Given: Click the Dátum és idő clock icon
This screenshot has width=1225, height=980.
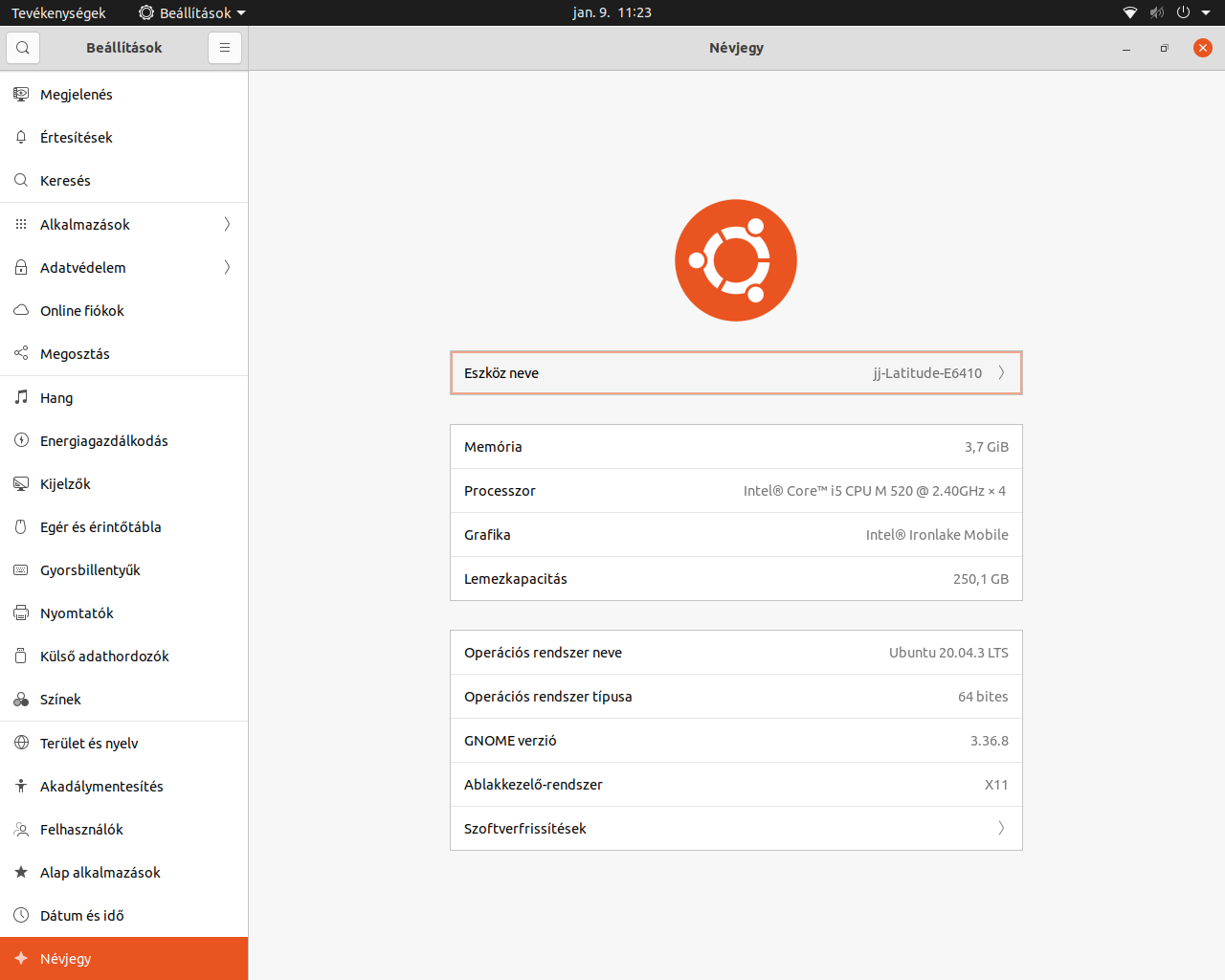Looking at the screenshot, I should [21, 915].
